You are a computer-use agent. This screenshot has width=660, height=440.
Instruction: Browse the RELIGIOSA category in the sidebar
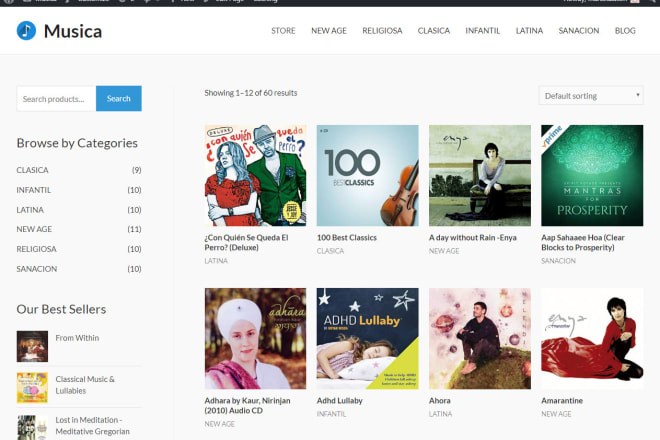pyautogui.click(x=36, y=249)
